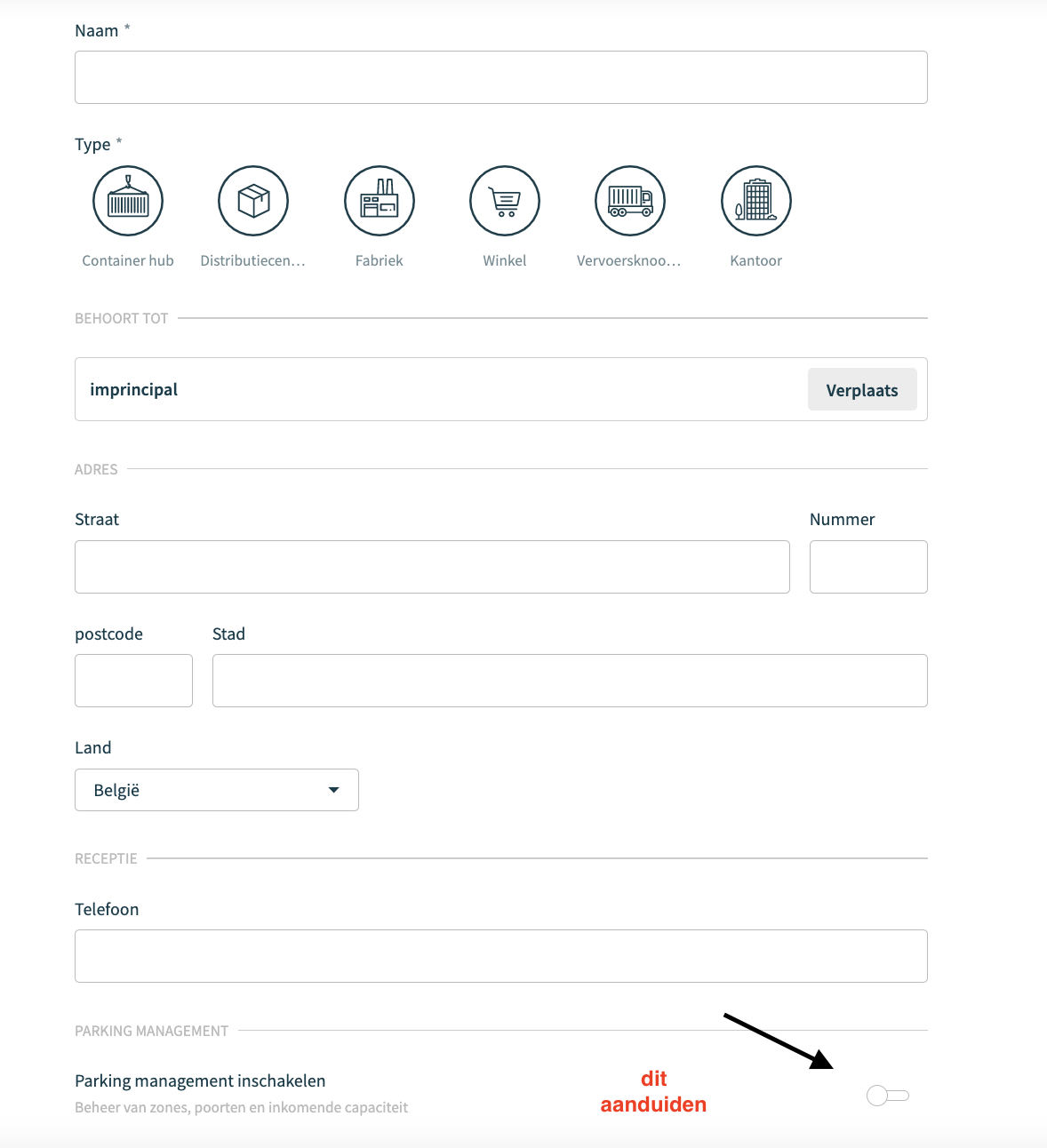Pick the Fabriek factory icon
This screenshot has width=1047, height=1148.
click(380, 201)
